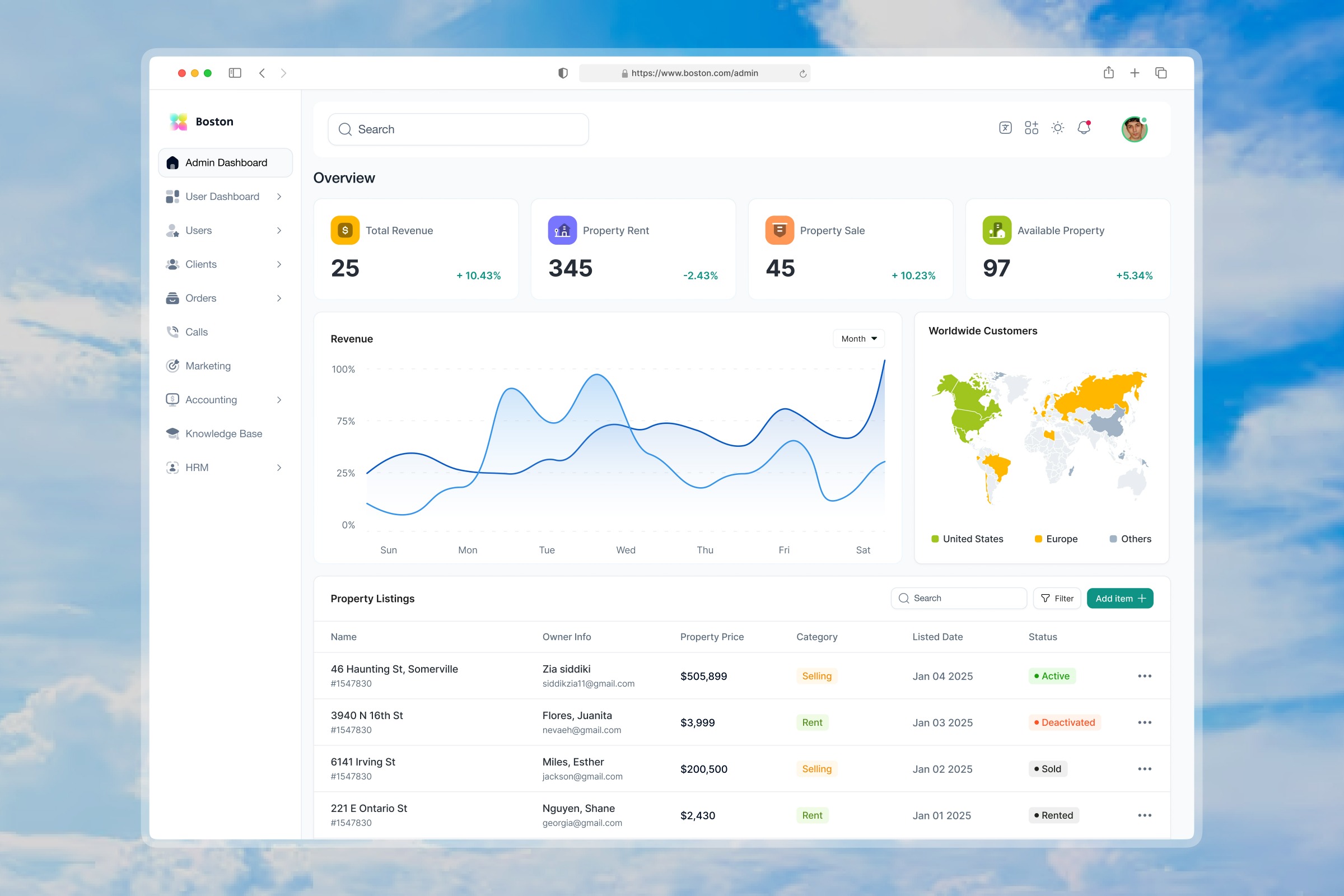
Task: Click the notification bell icon
Action: pos(1084,128)
